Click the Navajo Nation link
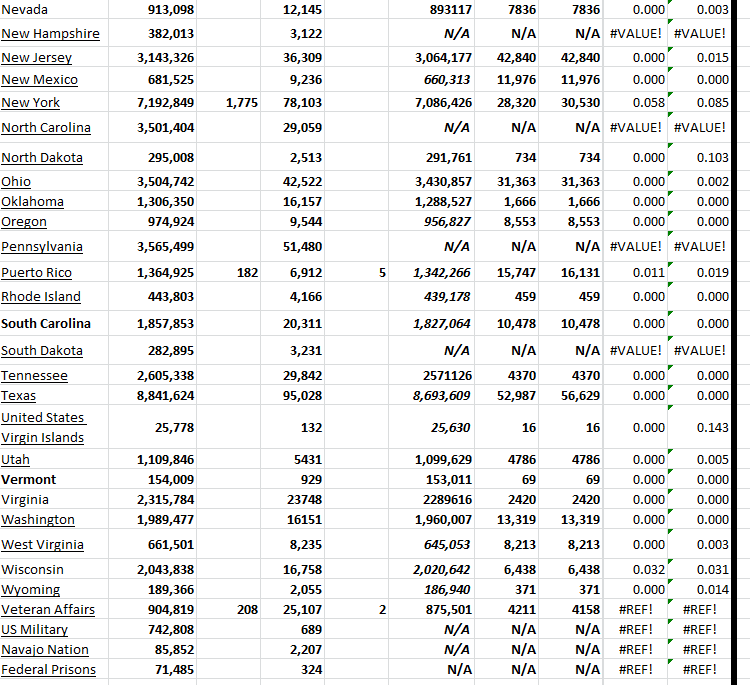 coord(45,650)
